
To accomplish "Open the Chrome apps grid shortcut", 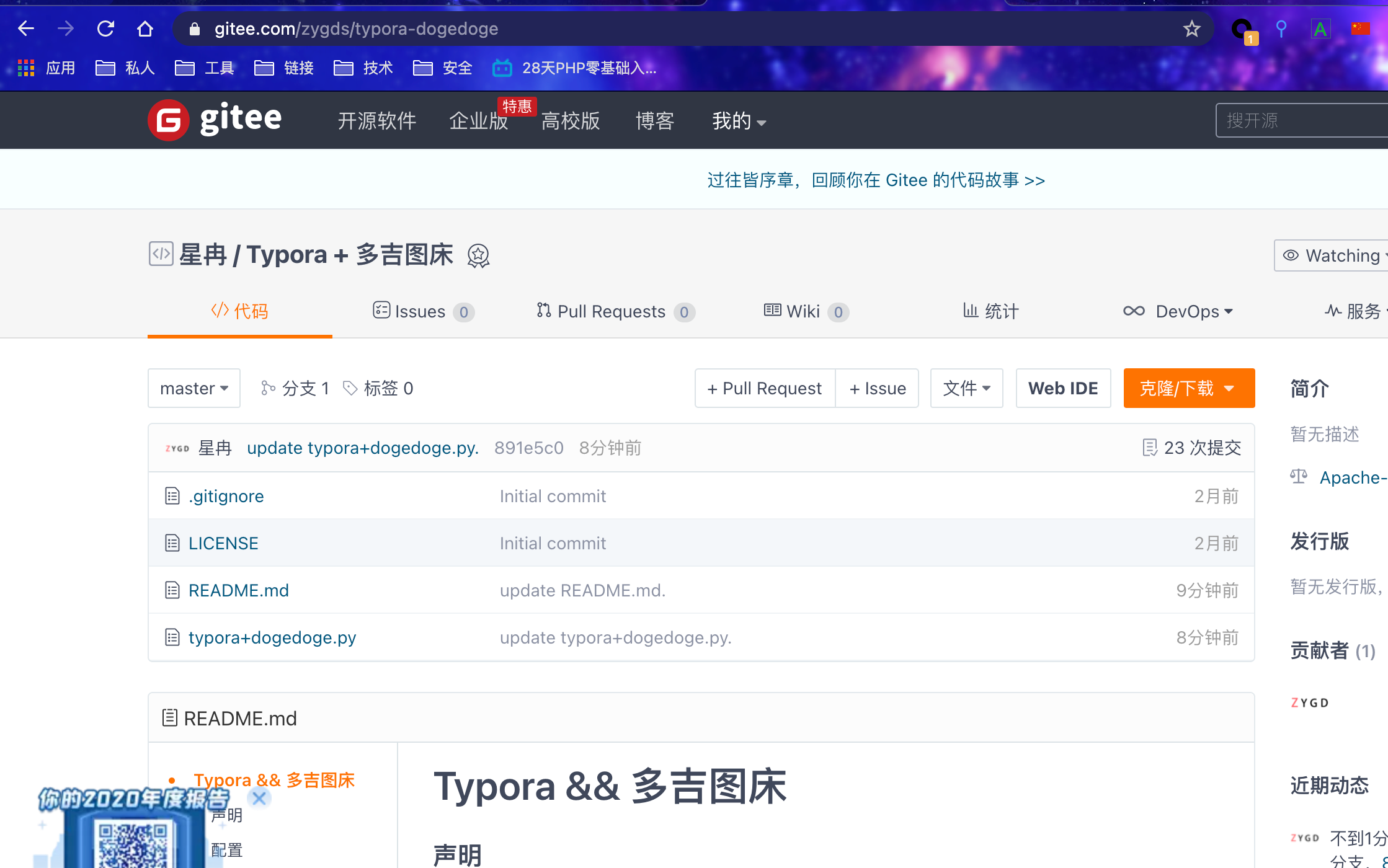I will [26, 68].
